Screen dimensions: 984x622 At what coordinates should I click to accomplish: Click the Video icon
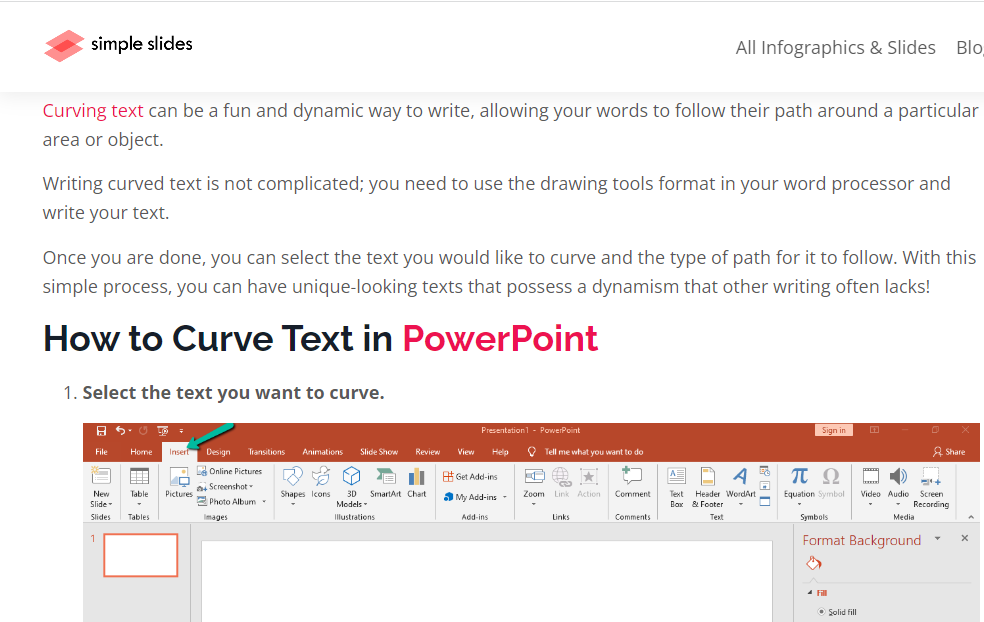[870, 476]
